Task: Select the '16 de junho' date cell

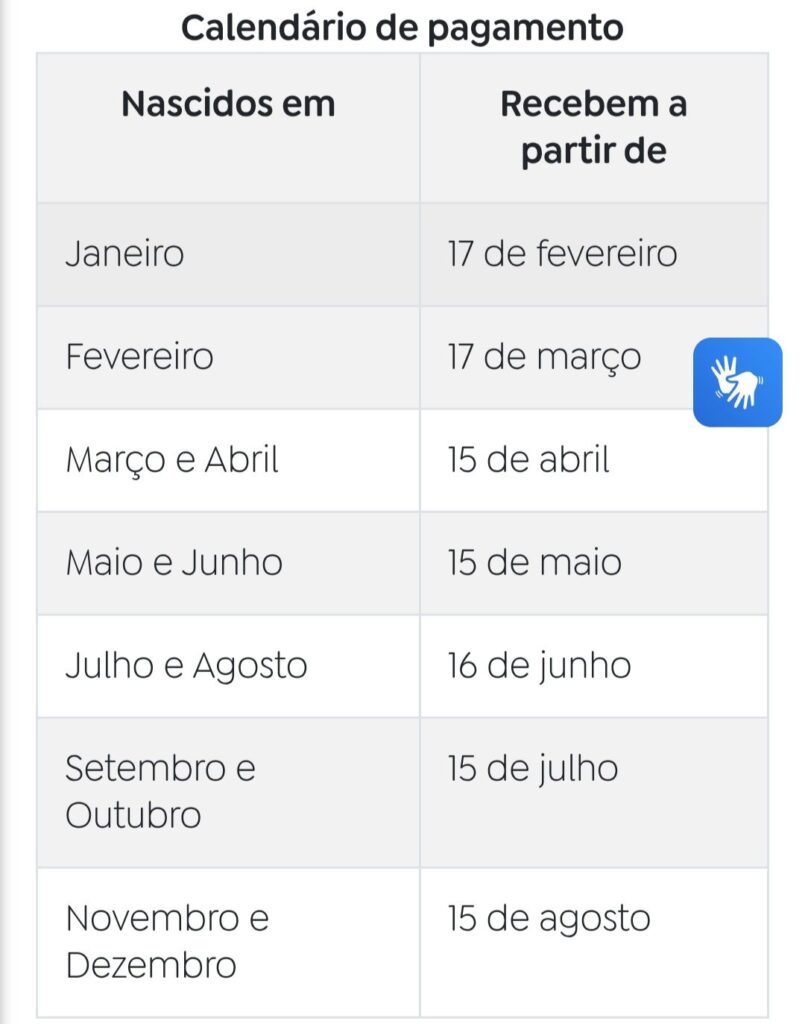Action: pyautogui.click(x=593, y=666)
